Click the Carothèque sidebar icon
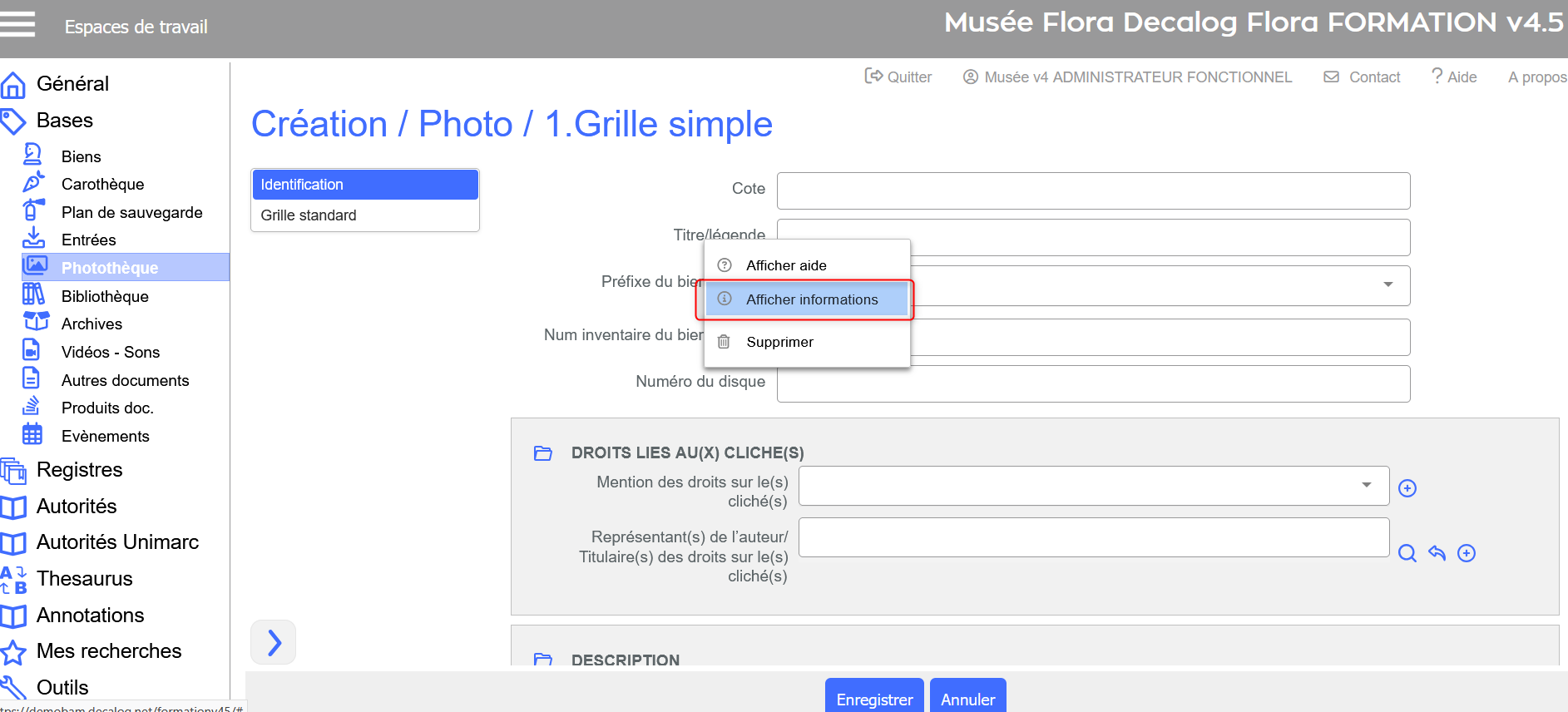Image resolution: width=1568 pixels, height=712 pixels. 33,183
